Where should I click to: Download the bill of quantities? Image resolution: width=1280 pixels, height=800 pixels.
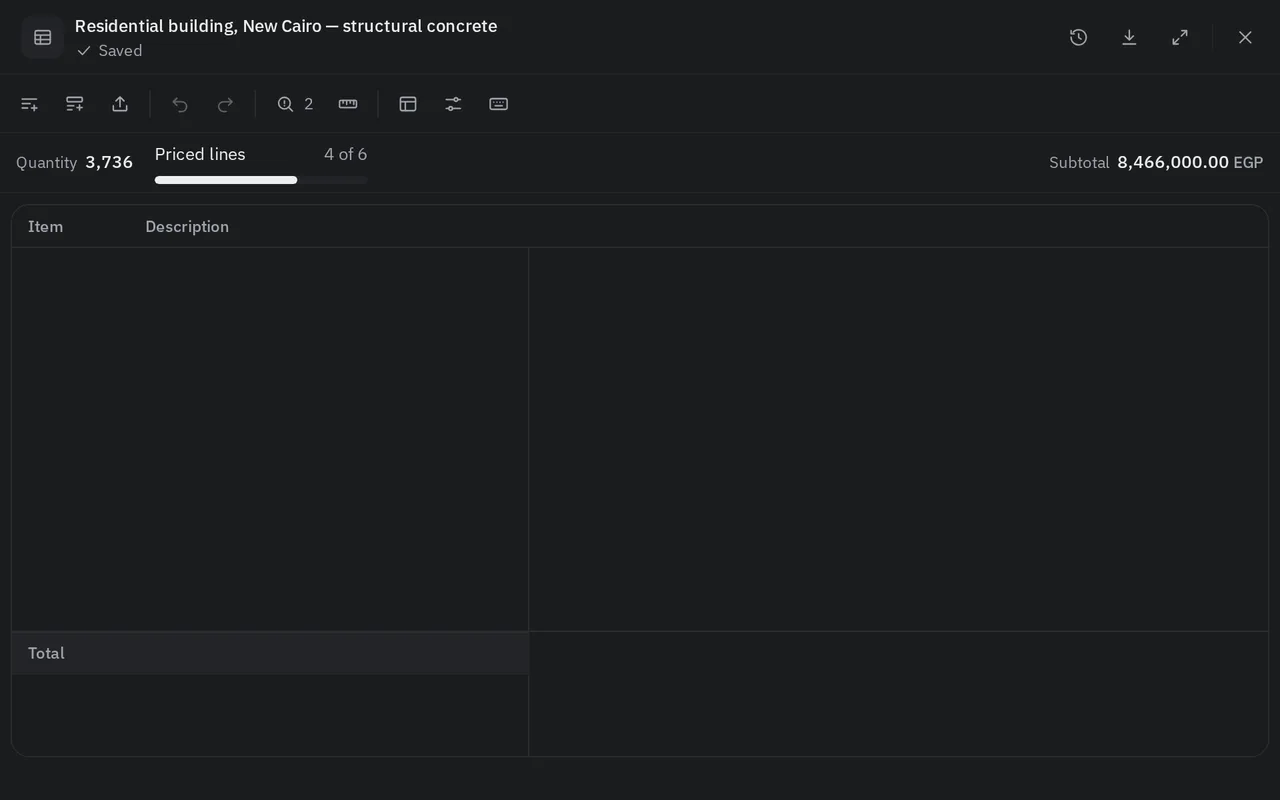1129,37
